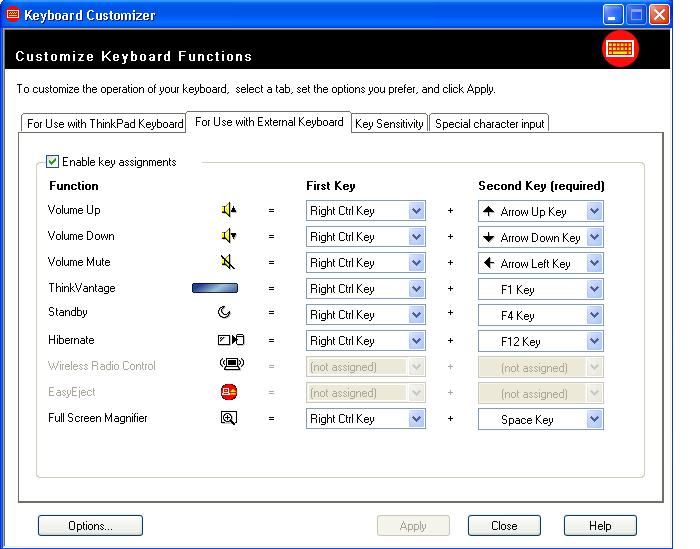The width and height of the screenshot is (700, 549).
Task: Click the Hibernate icon
Action: point(230,340)
